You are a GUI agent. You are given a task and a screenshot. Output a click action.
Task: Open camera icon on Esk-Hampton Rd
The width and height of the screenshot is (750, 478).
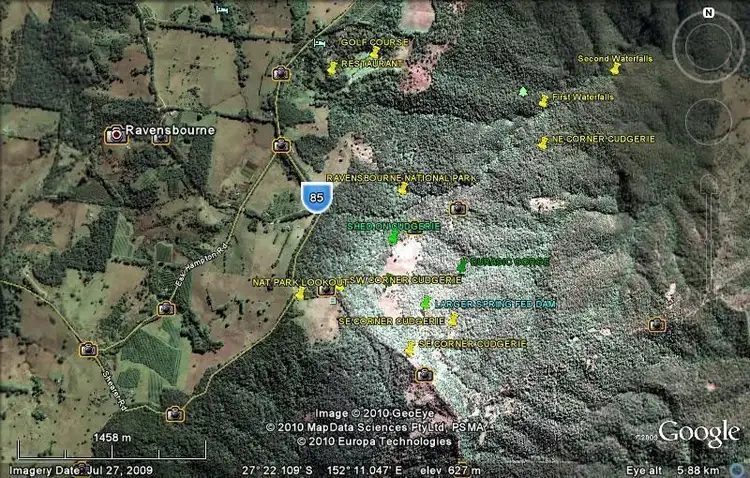(166, 309)
